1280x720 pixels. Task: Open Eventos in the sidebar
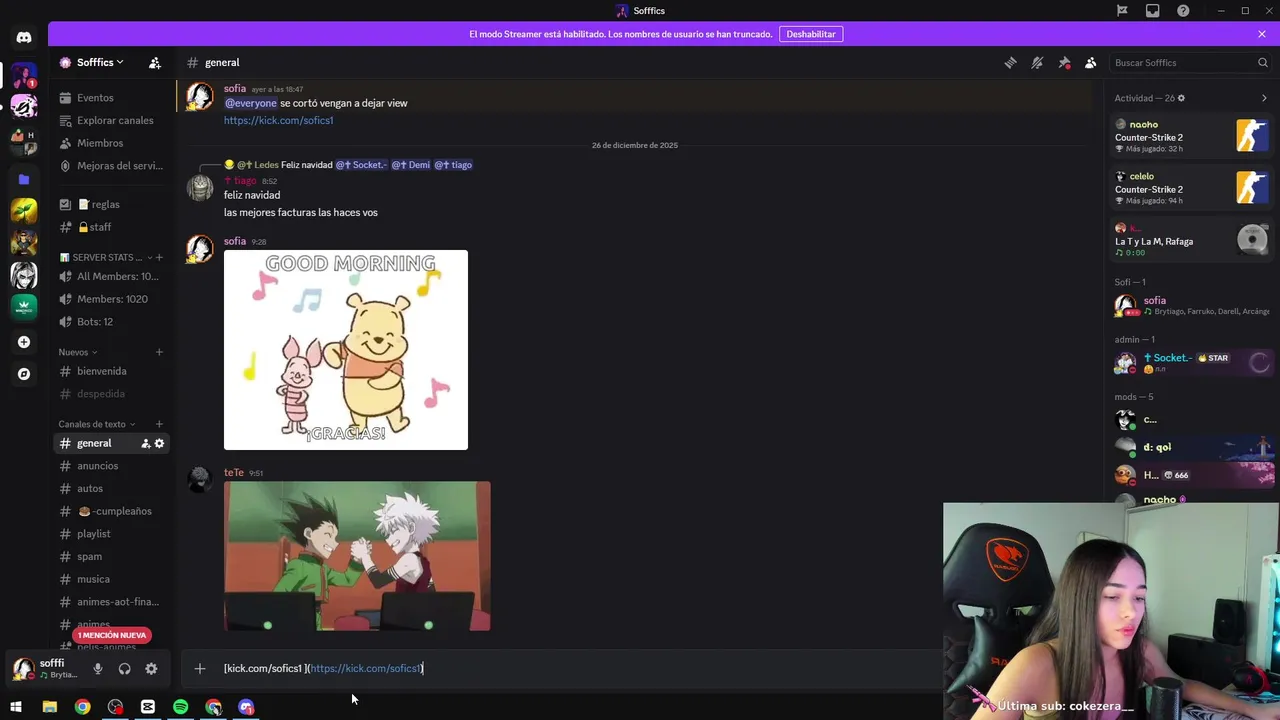[110, 98]
